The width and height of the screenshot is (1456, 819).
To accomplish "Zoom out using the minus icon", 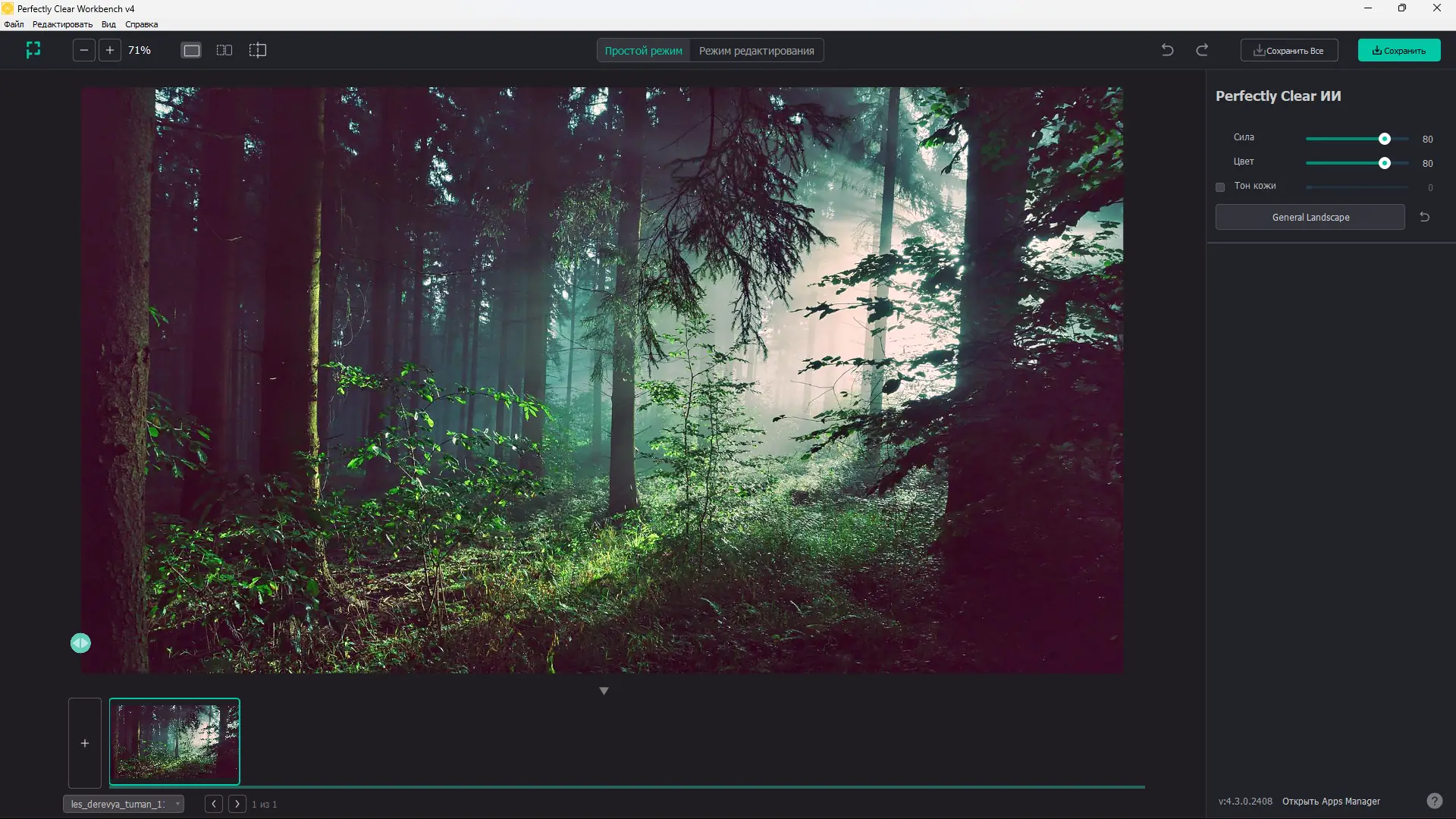I will click(x=83, y=50).
